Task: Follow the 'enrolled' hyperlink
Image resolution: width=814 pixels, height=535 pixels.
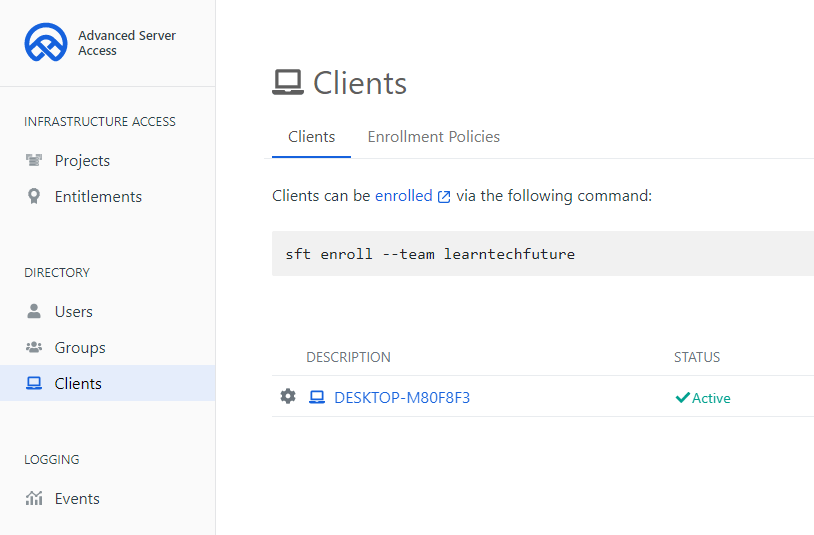Action: click(403, 196)
